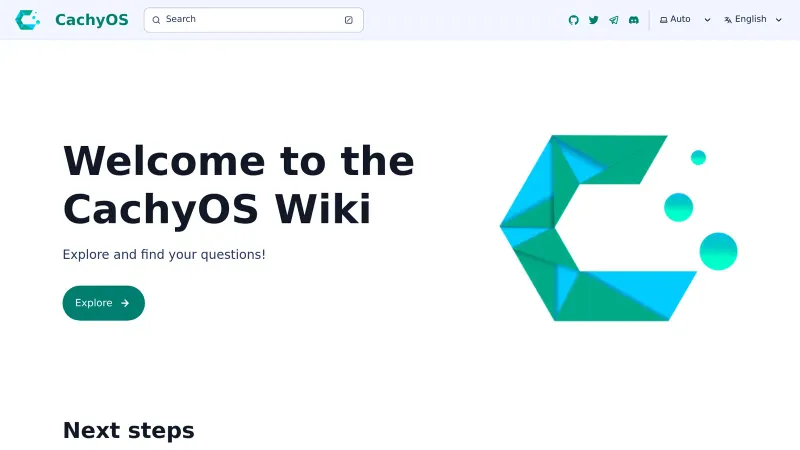This screenshot has width=800, height=450.
Task: Click the translate icon beside English
Action: click(x=728, y=20)
